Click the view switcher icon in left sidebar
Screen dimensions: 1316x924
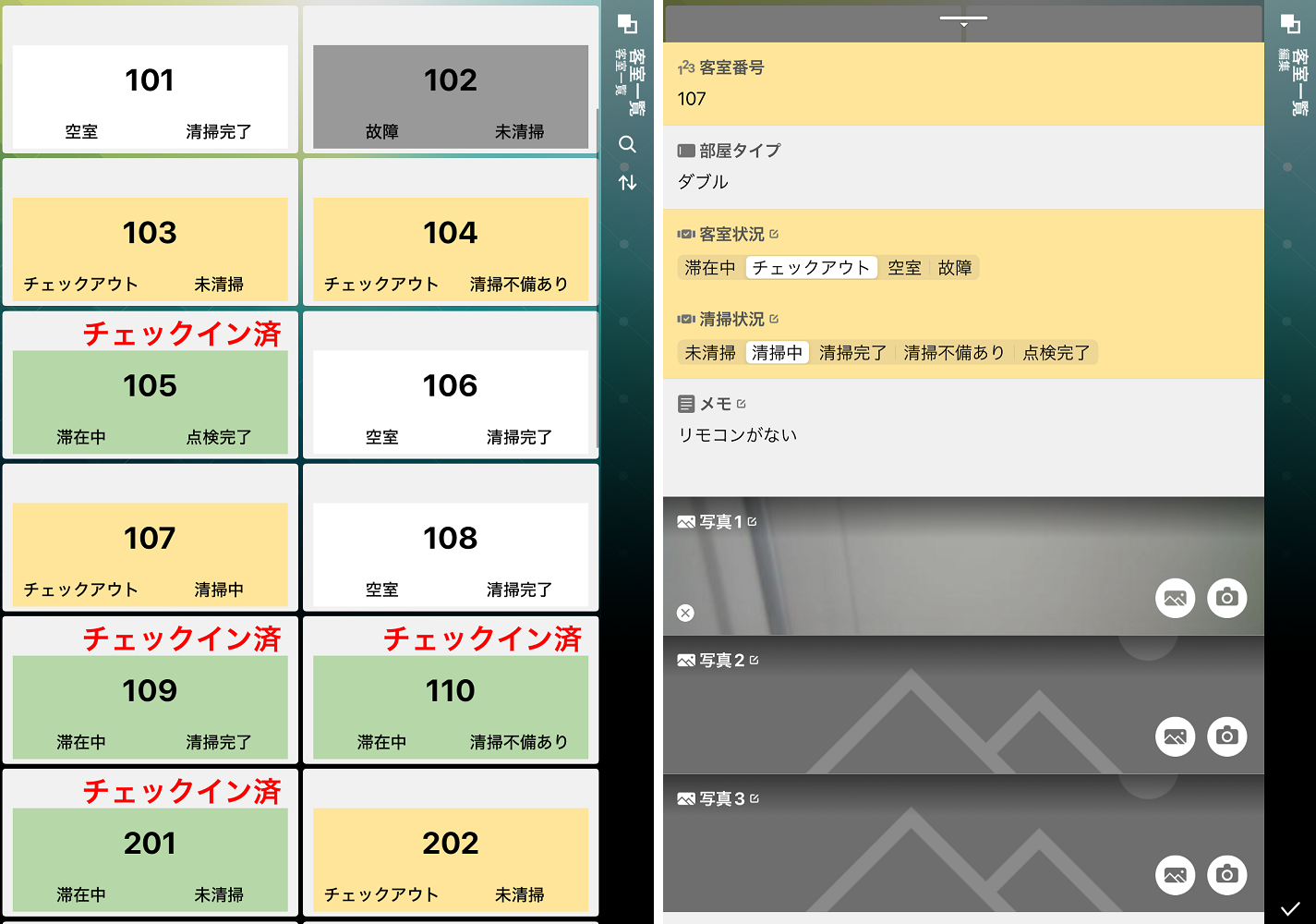coord(627,24)
